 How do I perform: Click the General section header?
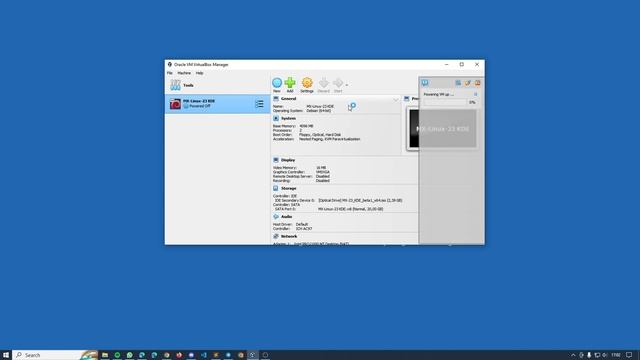coord(288,99)
